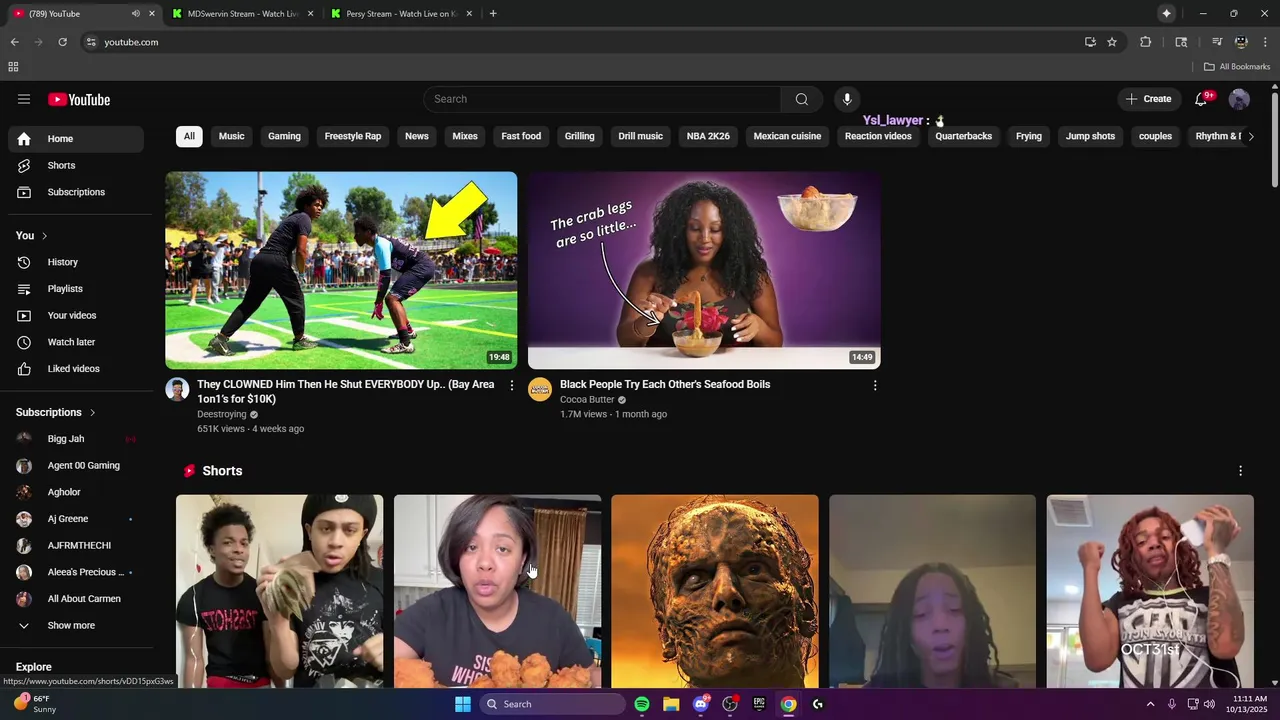Mute the YouTube tab audio icon
This screenshot has width=1280, height=720.
point(135,14)
